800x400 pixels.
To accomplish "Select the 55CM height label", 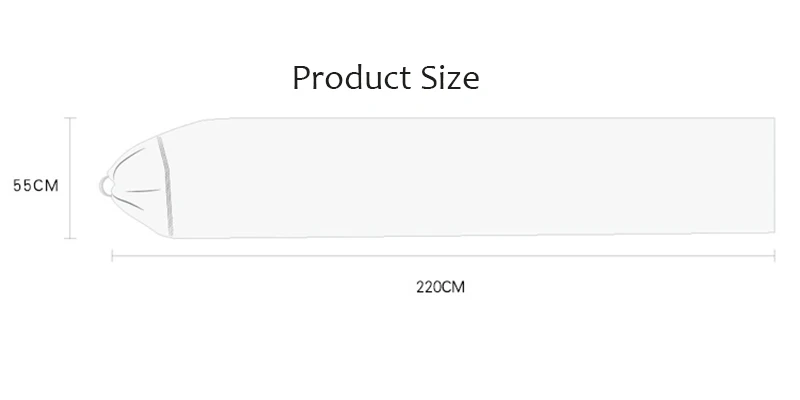I will coord(36,186).
